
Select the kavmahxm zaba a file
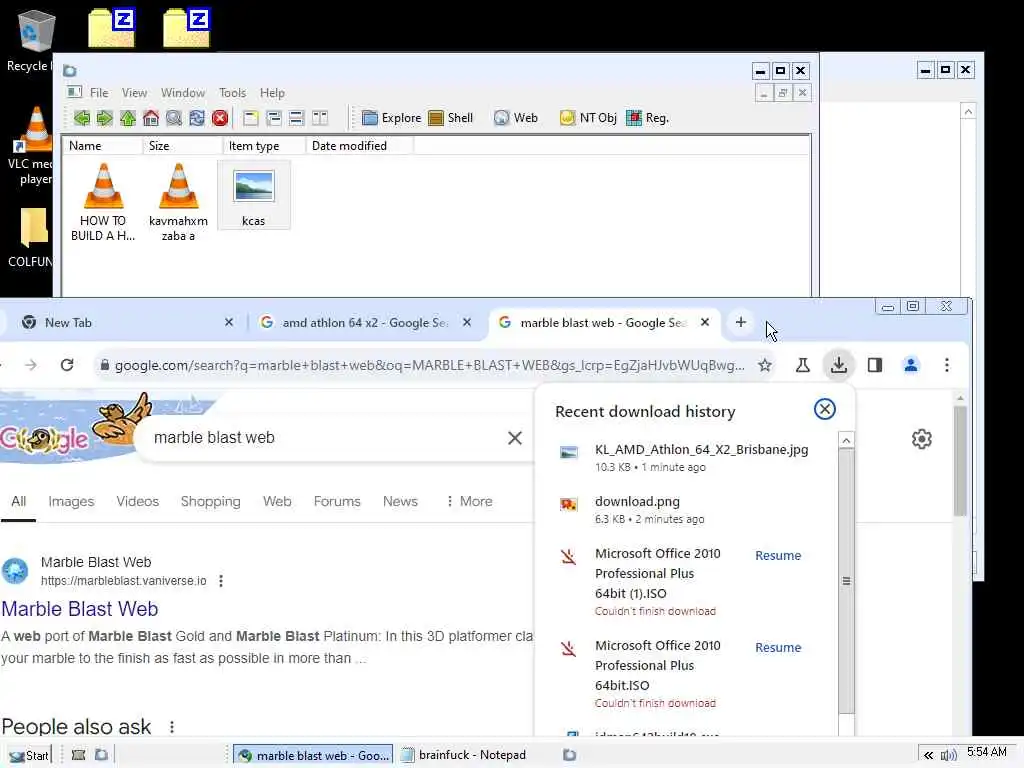178,202
